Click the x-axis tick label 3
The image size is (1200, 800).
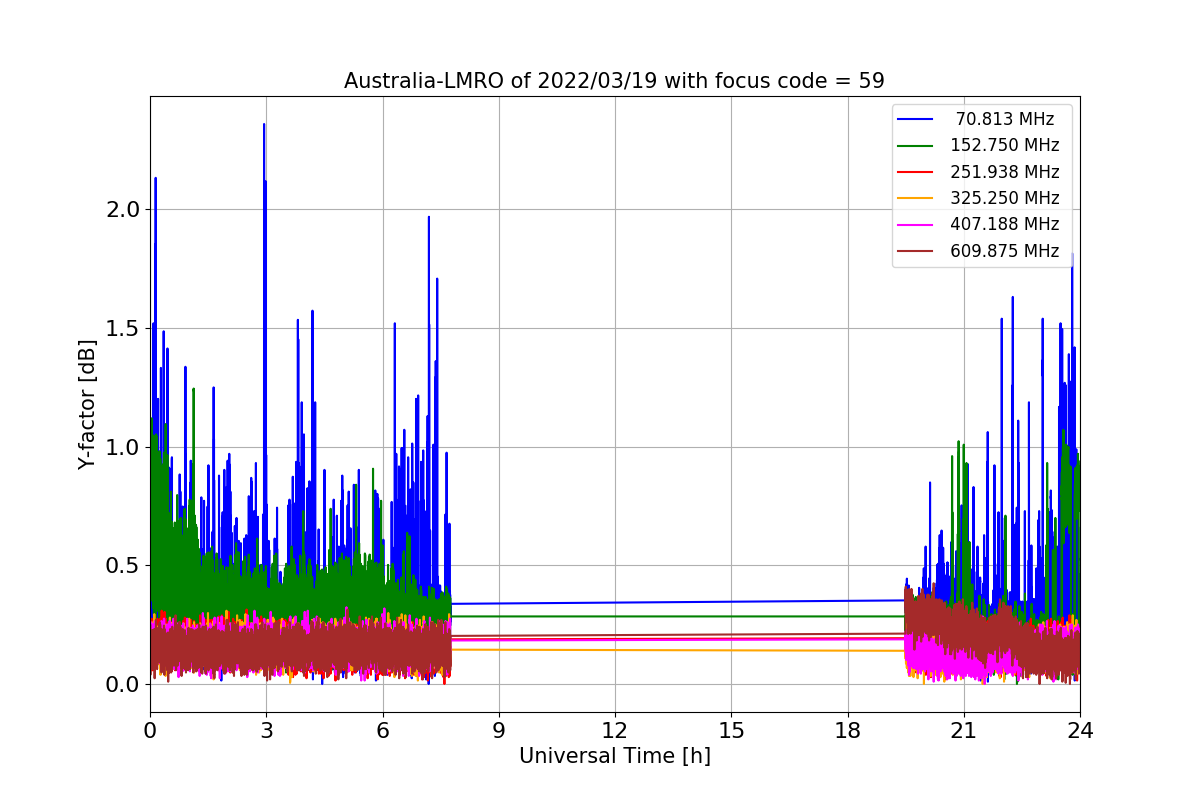tap(266, 731)
